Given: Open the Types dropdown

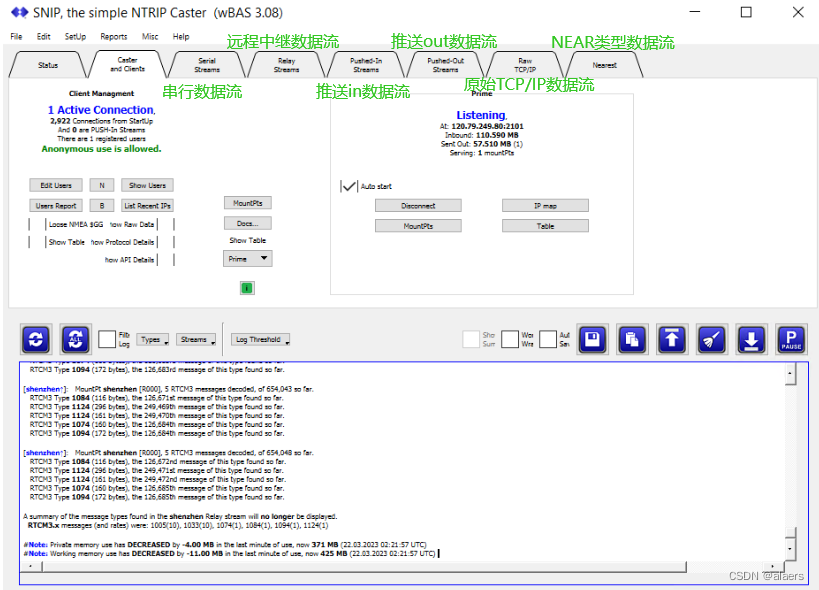Looking at the screenshot, I should (x=153, y=339).
